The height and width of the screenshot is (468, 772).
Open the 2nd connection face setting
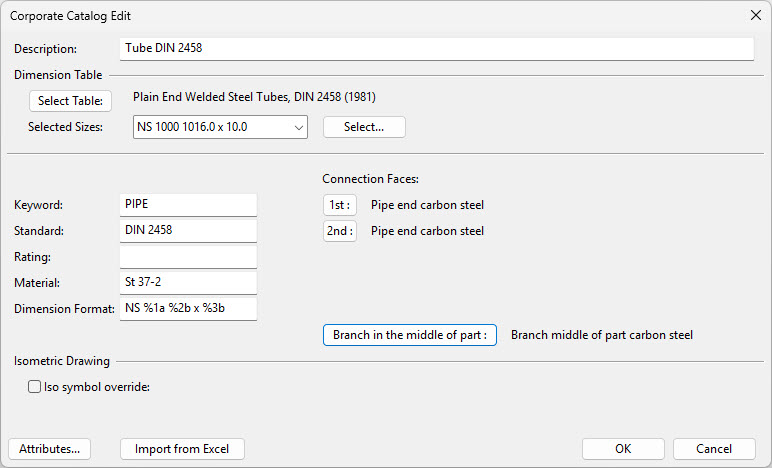point(339,231)
